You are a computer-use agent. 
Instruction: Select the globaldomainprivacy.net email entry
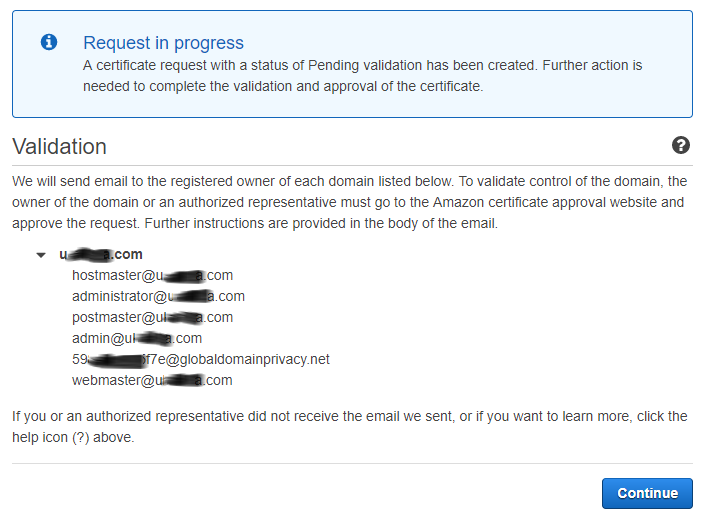[200, 359]
